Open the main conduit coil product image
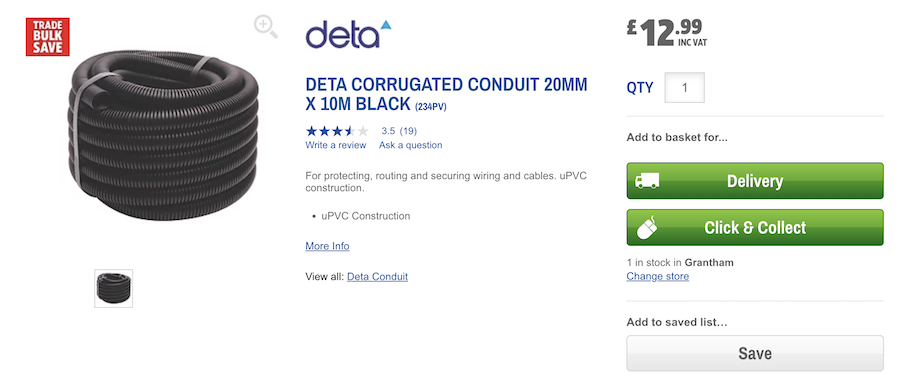Image resolution: width=900 pixels, height=381 pixels. pyautogui.click(x=163, y=135)
